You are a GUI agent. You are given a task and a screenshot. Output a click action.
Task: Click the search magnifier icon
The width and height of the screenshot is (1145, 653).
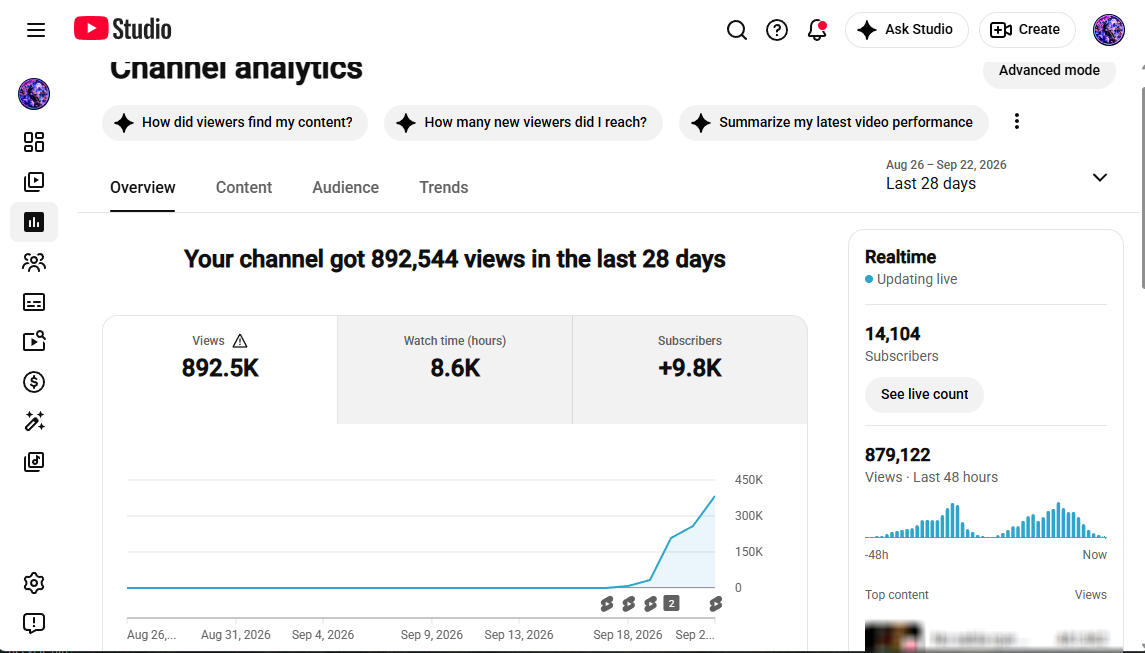click(x=737, y=30)
